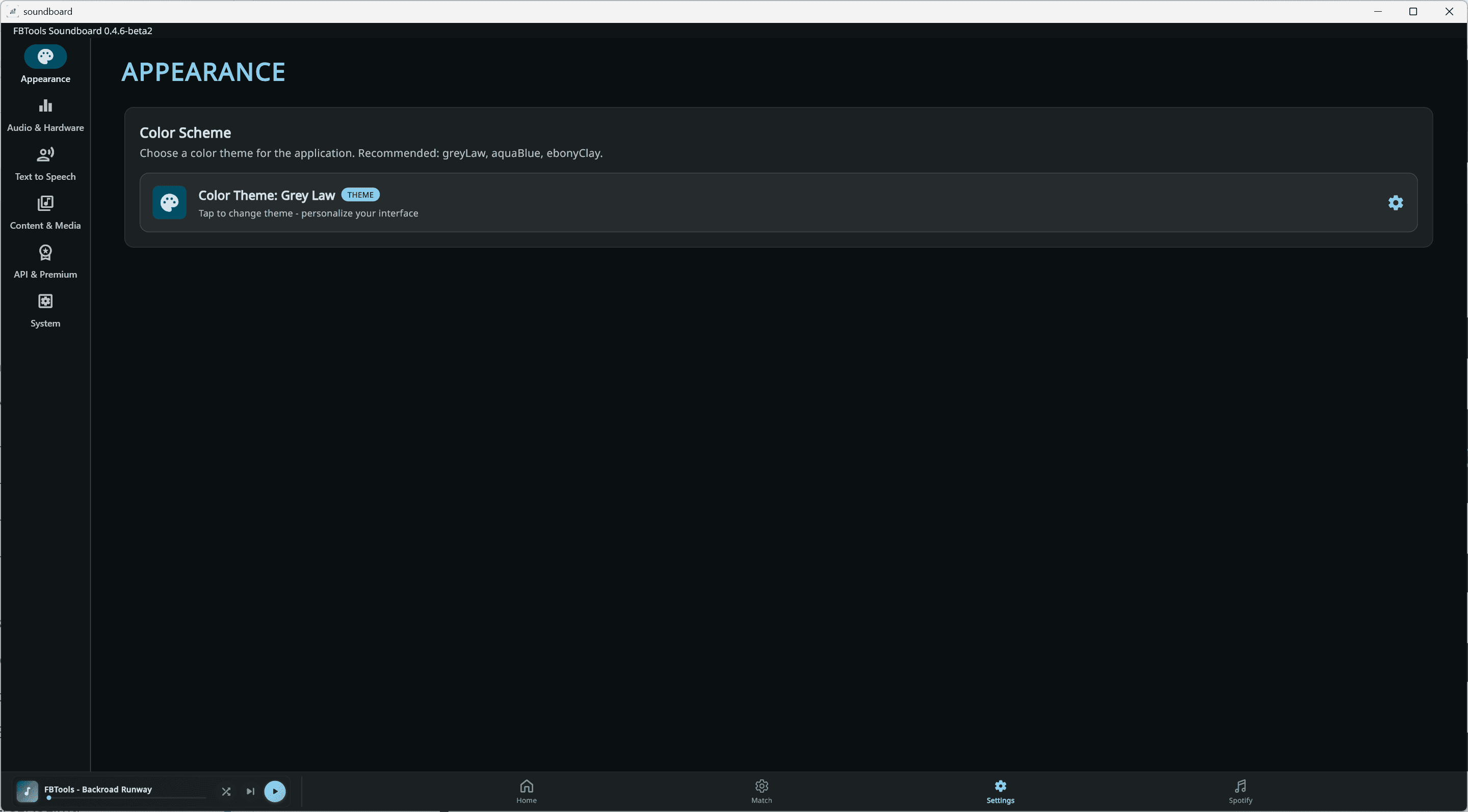
Task: Toggle shuffle in the music player
Action: click(x=226, y=792)
